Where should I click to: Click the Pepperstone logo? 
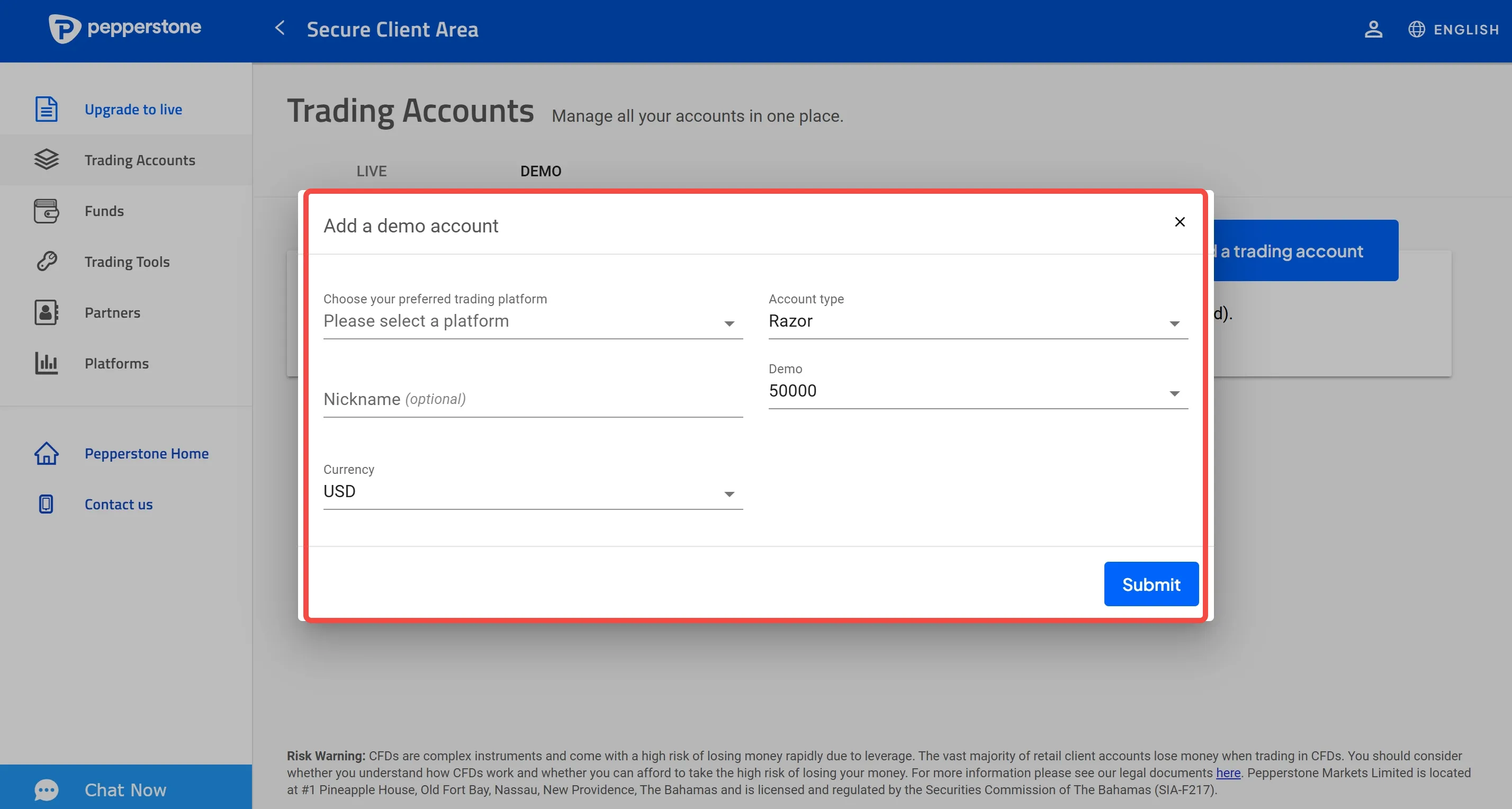(124, 28)
